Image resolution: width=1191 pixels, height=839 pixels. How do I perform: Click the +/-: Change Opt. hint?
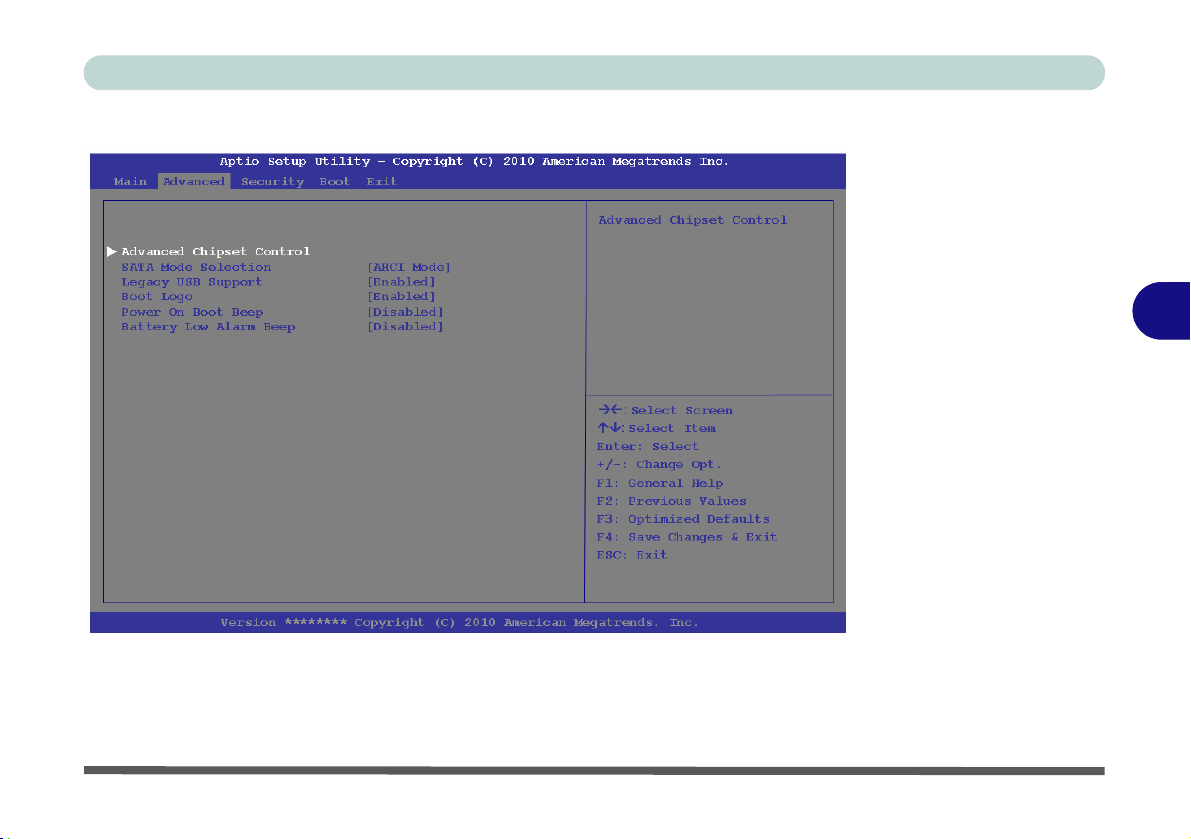[x=659, y=465]
